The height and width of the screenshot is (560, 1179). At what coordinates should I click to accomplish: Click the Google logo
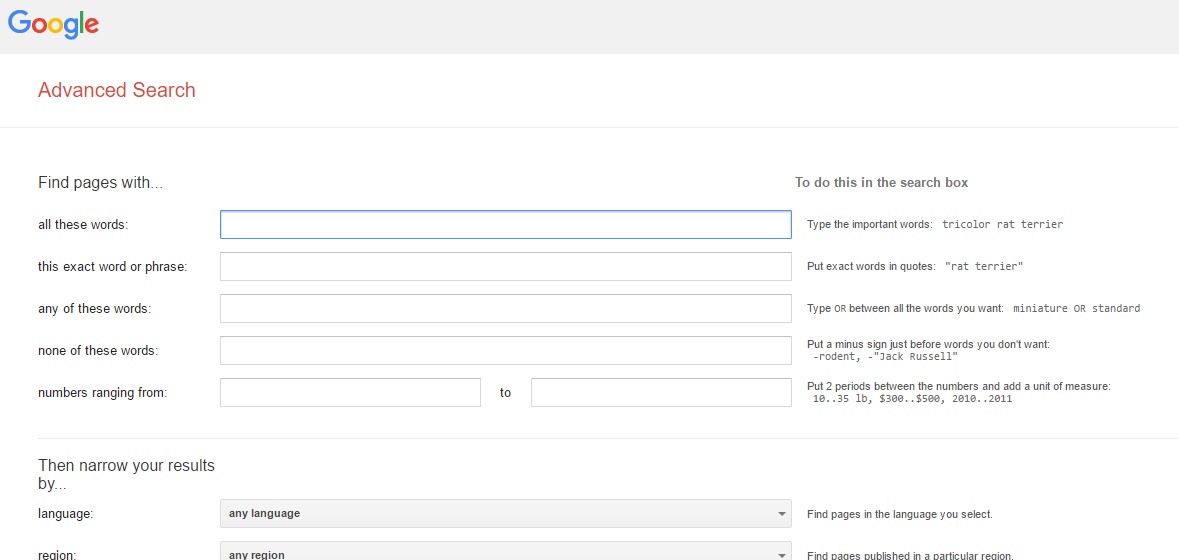coord(53,25)
